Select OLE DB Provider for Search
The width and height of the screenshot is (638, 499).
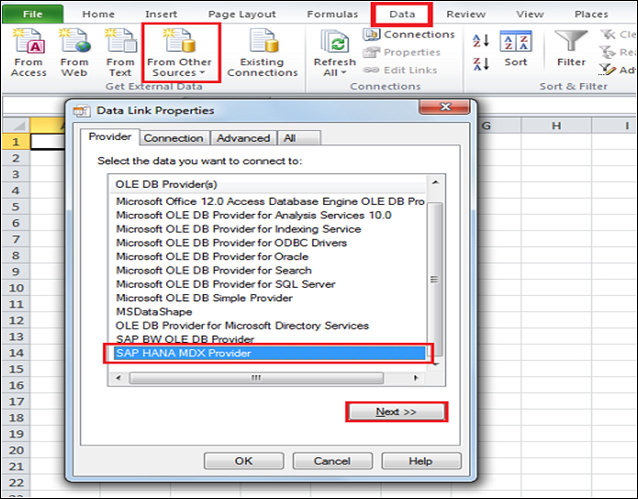[214, 271]
